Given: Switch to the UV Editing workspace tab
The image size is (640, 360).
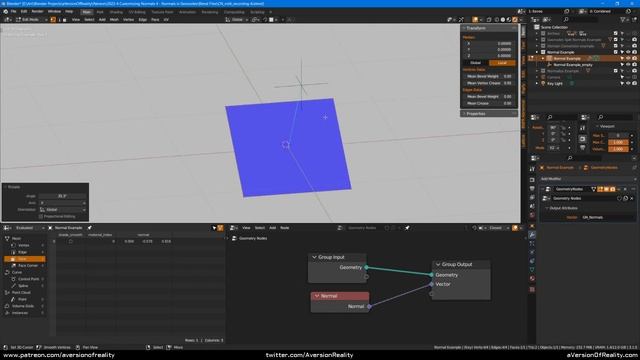Looking at the screenshot, I should (x=137, y=12).
